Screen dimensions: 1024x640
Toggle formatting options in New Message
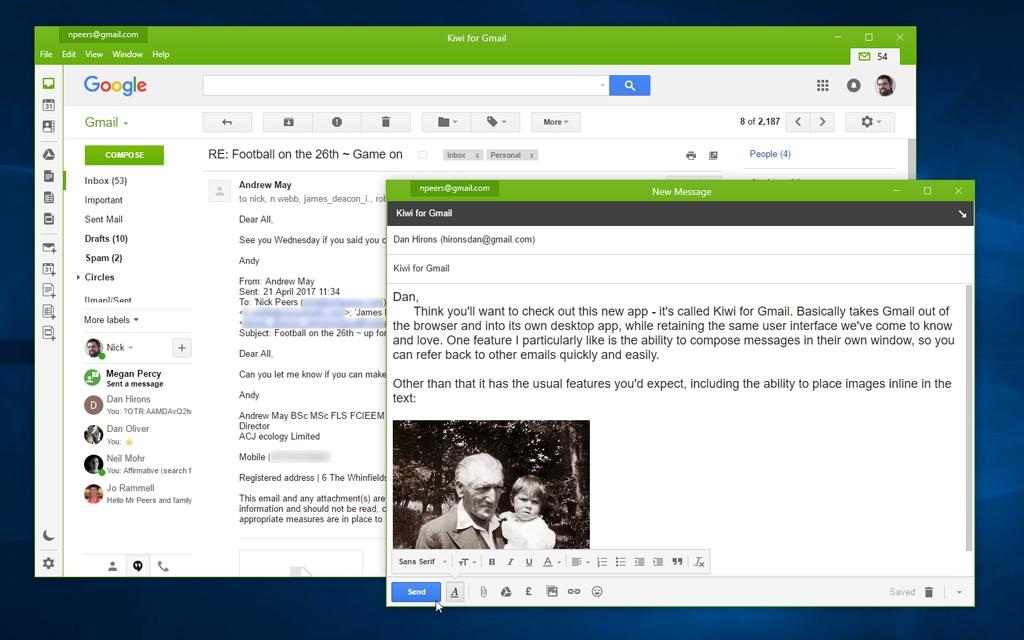(x=455, y=592)
